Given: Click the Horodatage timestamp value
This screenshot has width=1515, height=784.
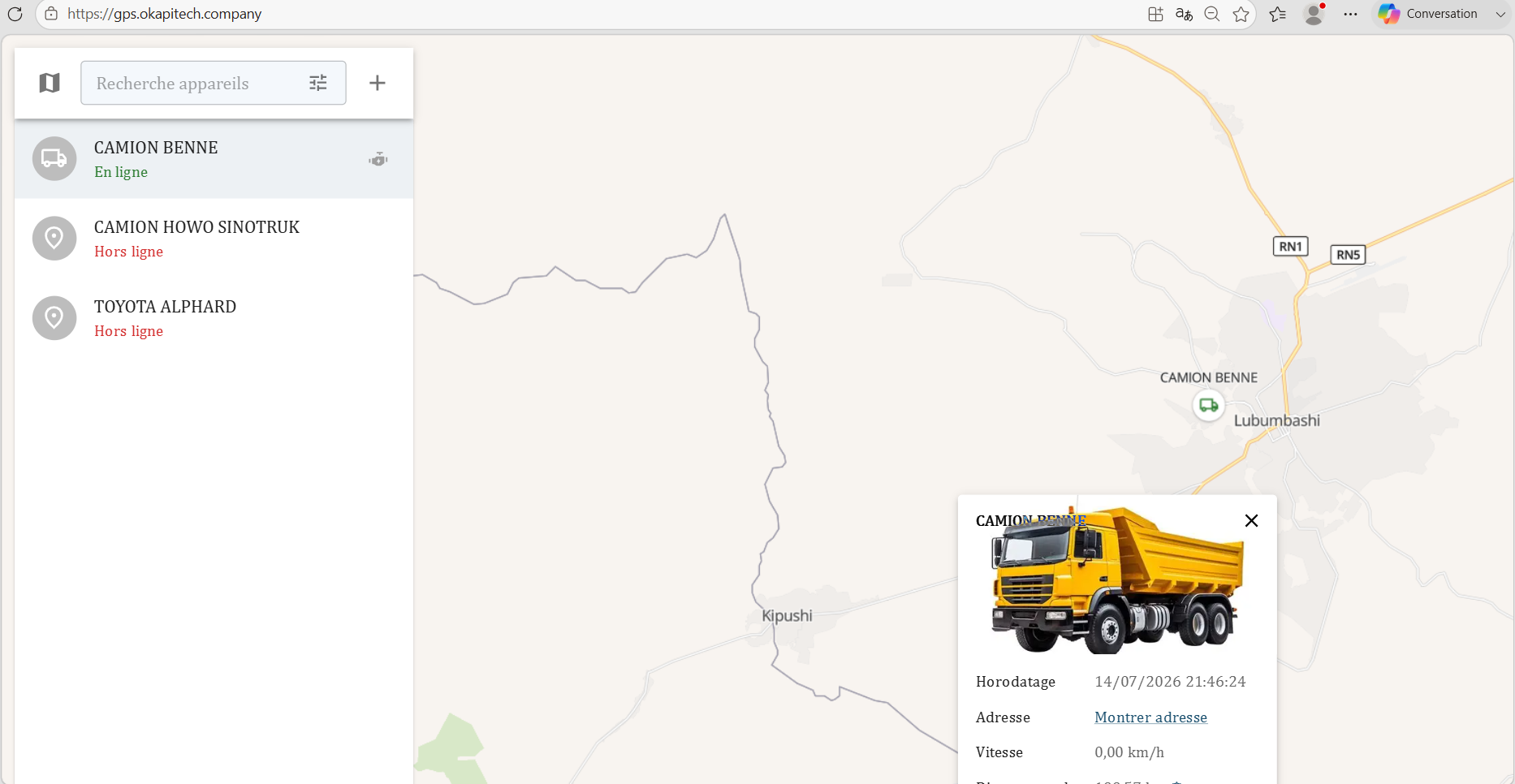Looking at the screenshot, I should point(1170,682).
